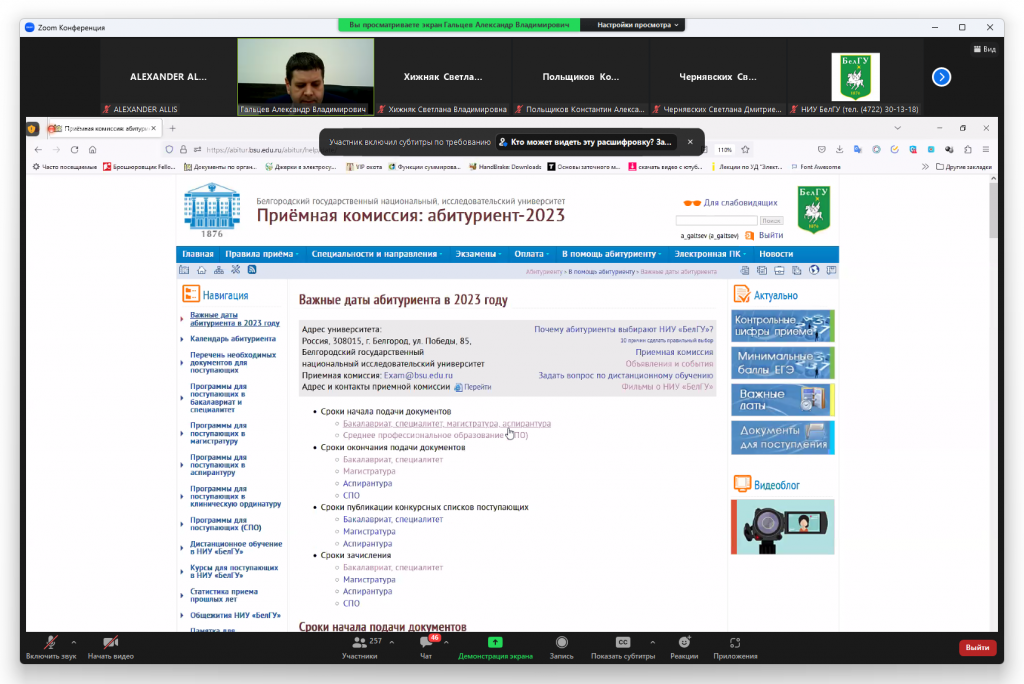The width and height of the screenshot is (1024, 684).
Task: Open Календарь абитуриента navigation link
Action: pos(232,339)
